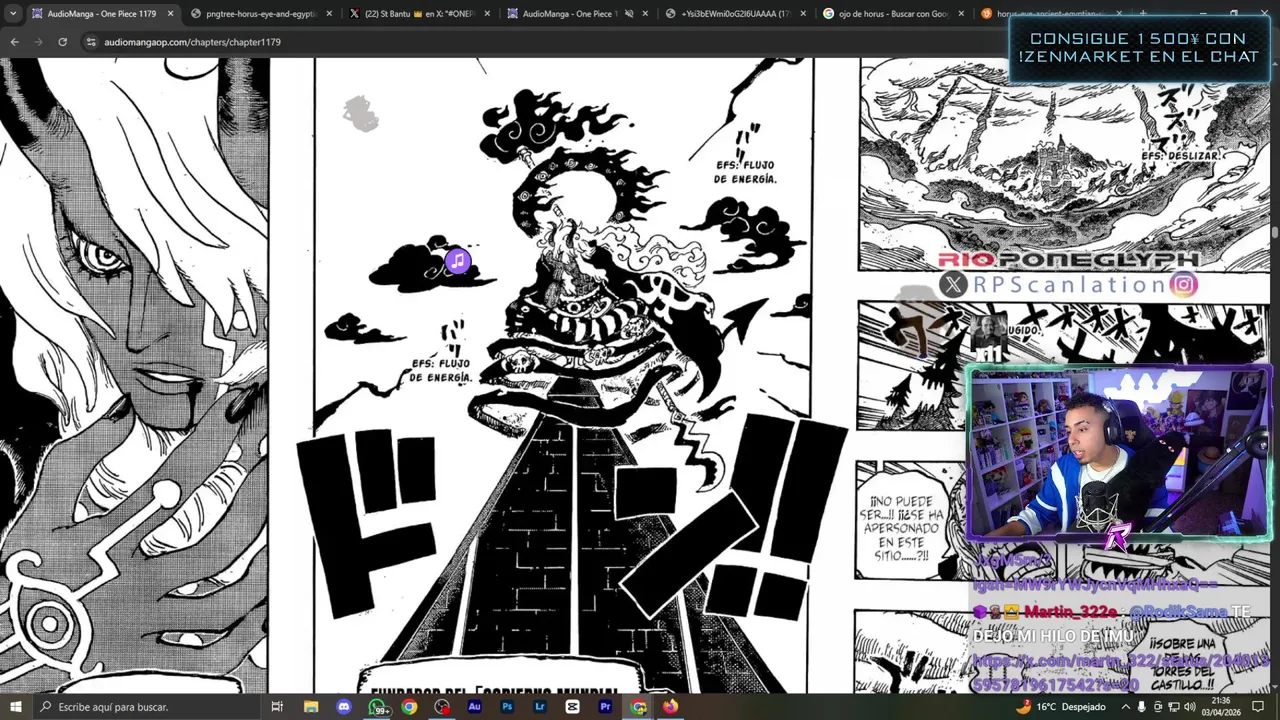Reload the AudioManga page

[x=62, y=42]
